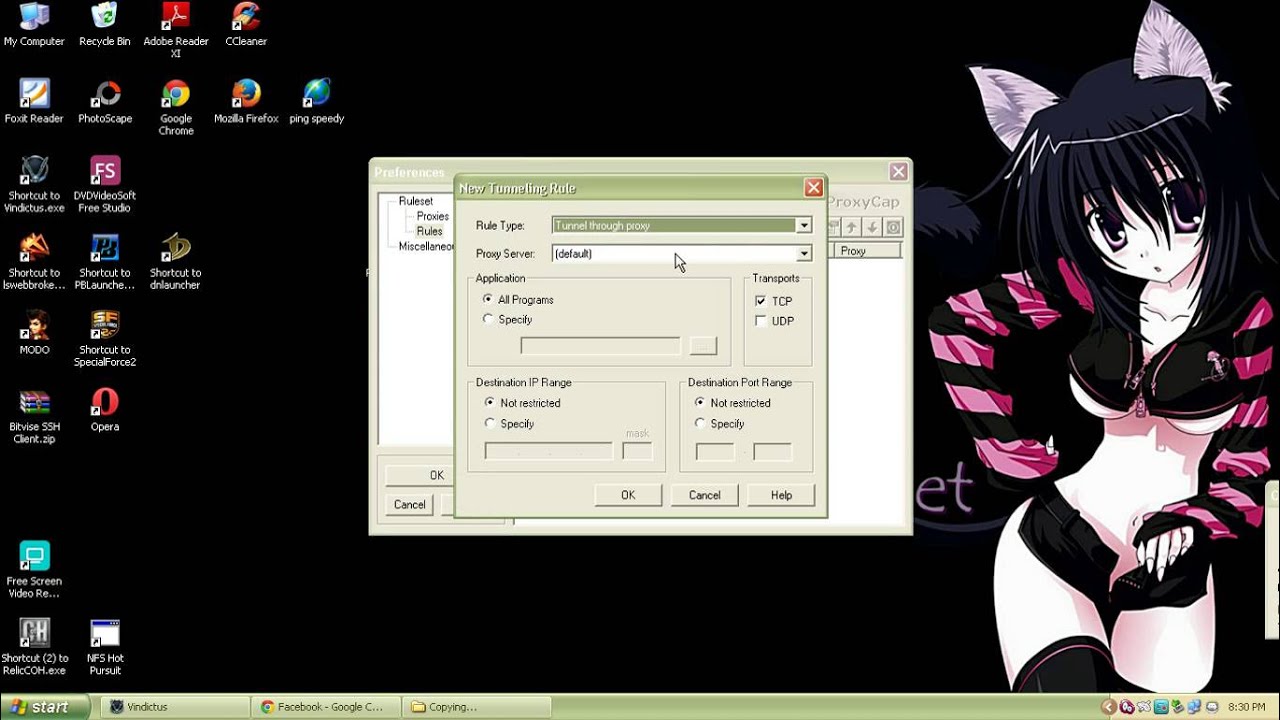Switch to Copying... taskbar button
This screenshot has height=720, width=1280.
pos(477,707)
